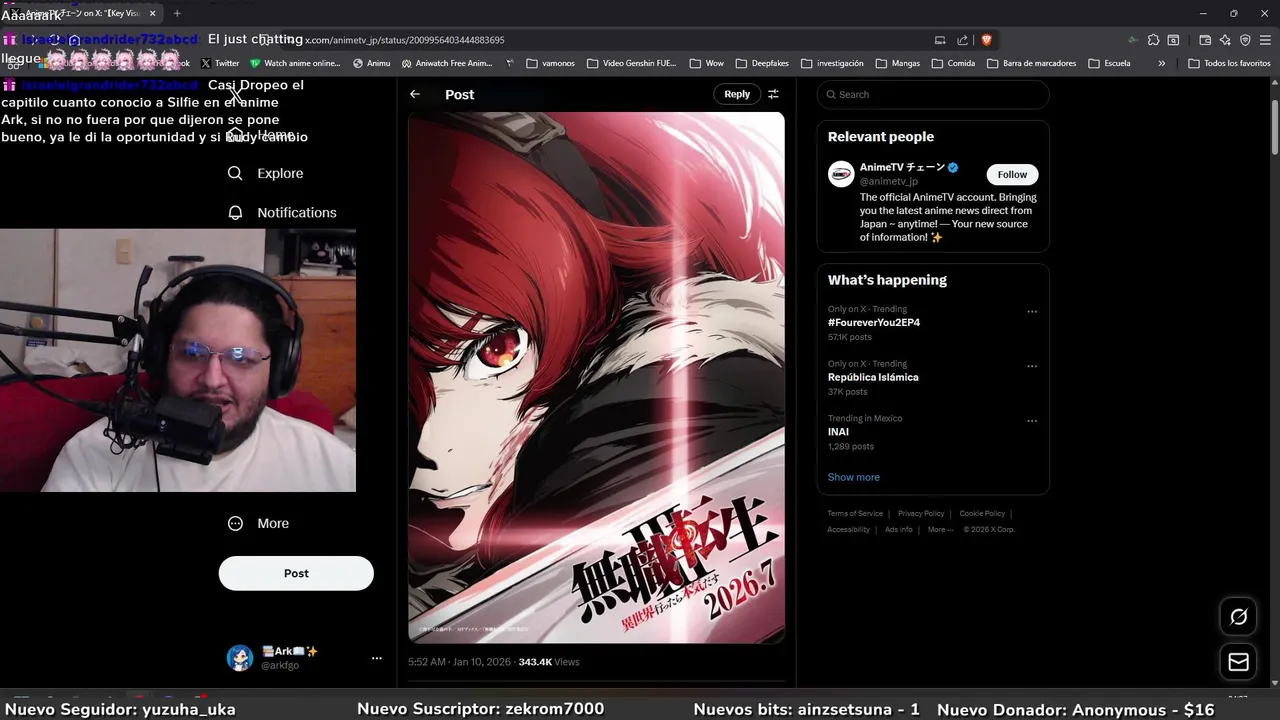
Task: Open Privacy Policy link
Action: (921, 514)
